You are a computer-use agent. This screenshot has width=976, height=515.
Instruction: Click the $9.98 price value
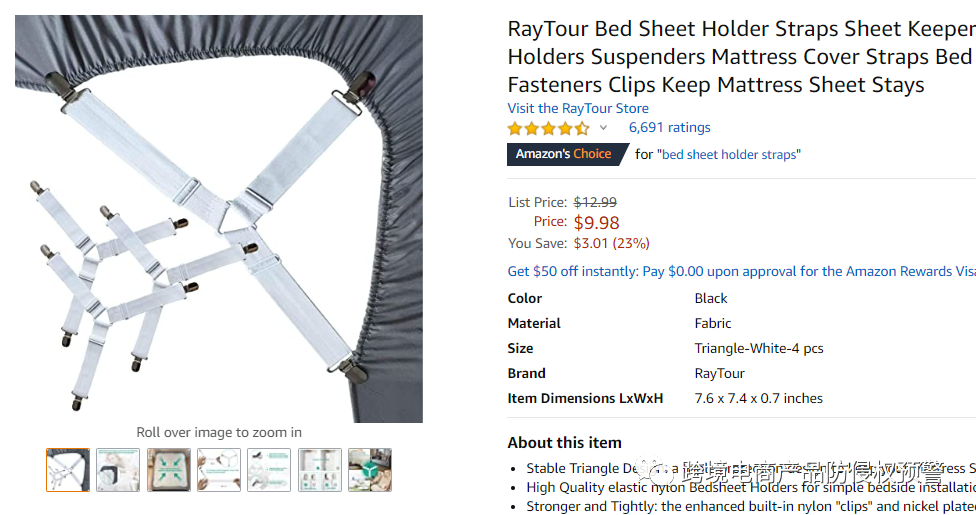tap(596, 222)
